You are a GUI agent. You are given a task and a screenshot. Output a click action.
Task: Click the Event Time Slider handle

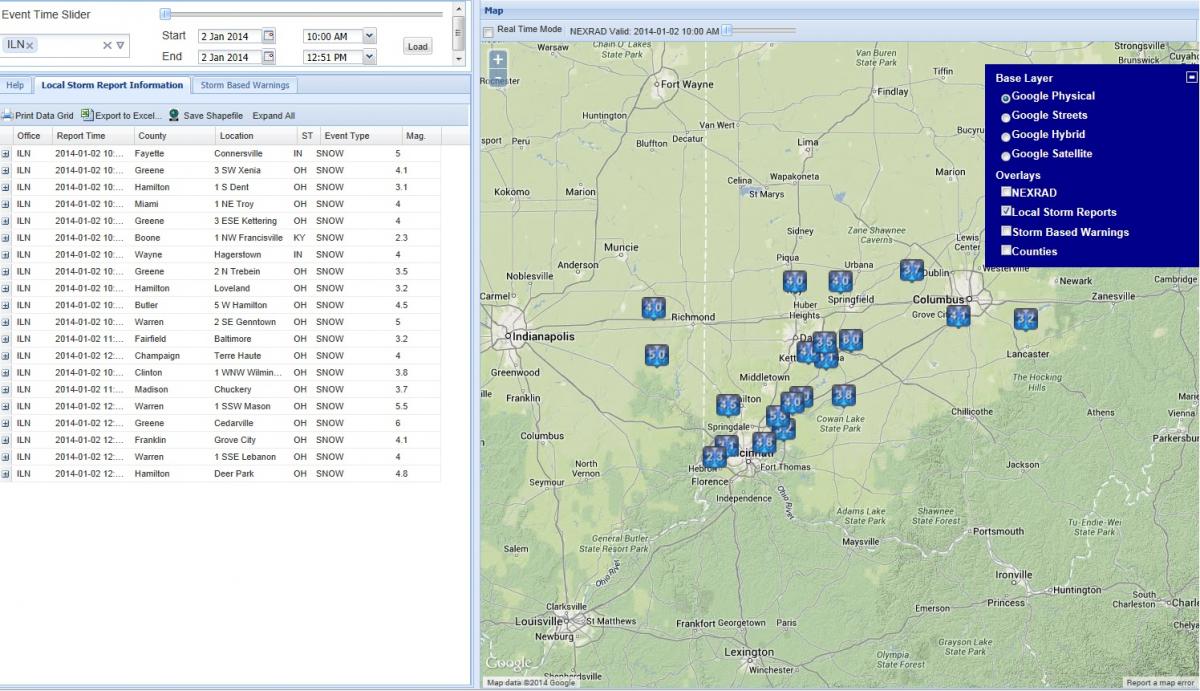point(165,14)
